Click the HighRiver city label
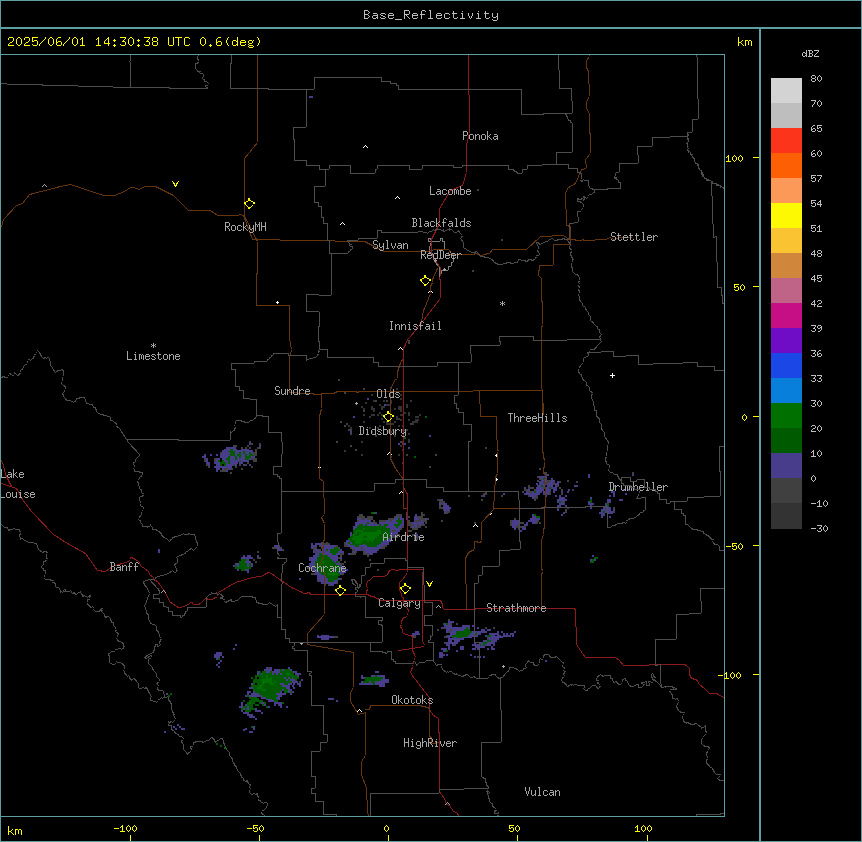The width and height of the screenshot is (862, 842). click(430, 743)
